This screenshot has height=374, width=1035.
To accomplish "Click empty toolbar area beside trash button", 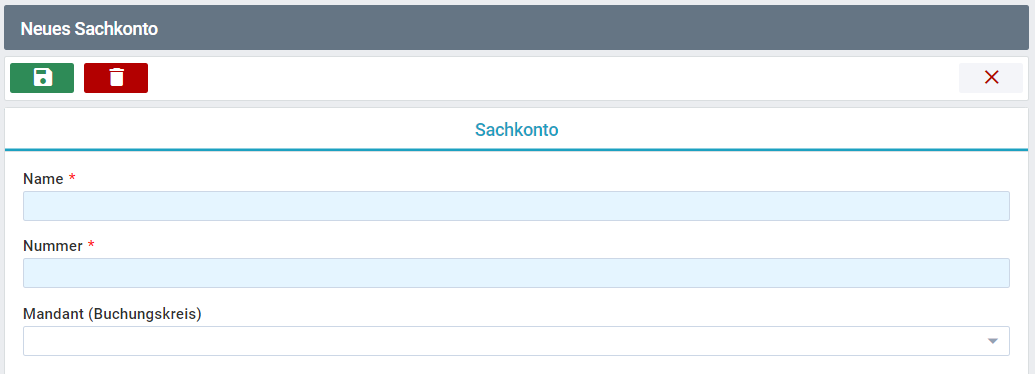I will pos(553,78).
